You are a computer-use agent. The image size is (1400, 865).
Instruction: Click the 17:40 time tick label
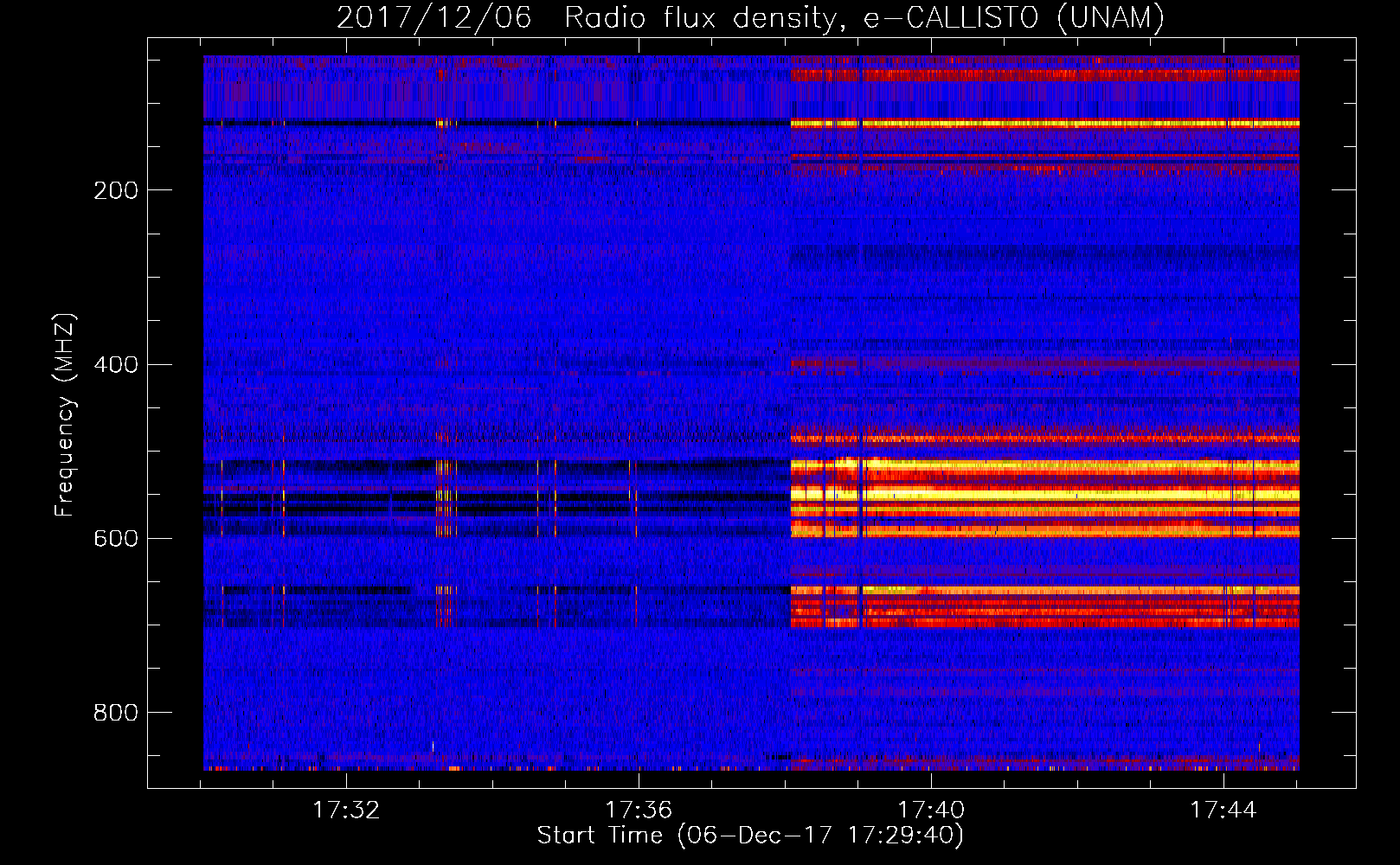pos(931,811)
